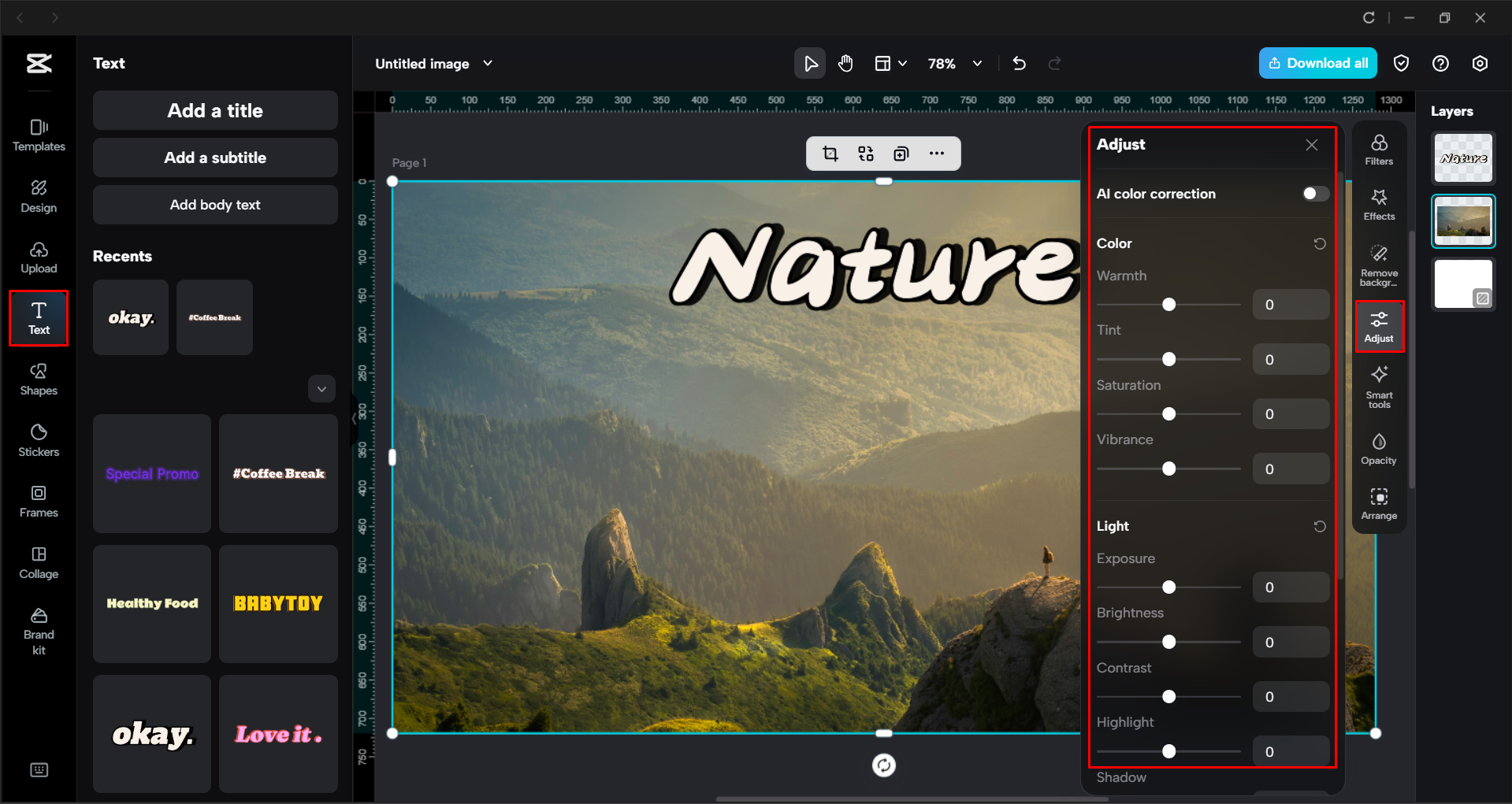Open the Smart tools panel
1512x804 pixels.
(1379, 386)
